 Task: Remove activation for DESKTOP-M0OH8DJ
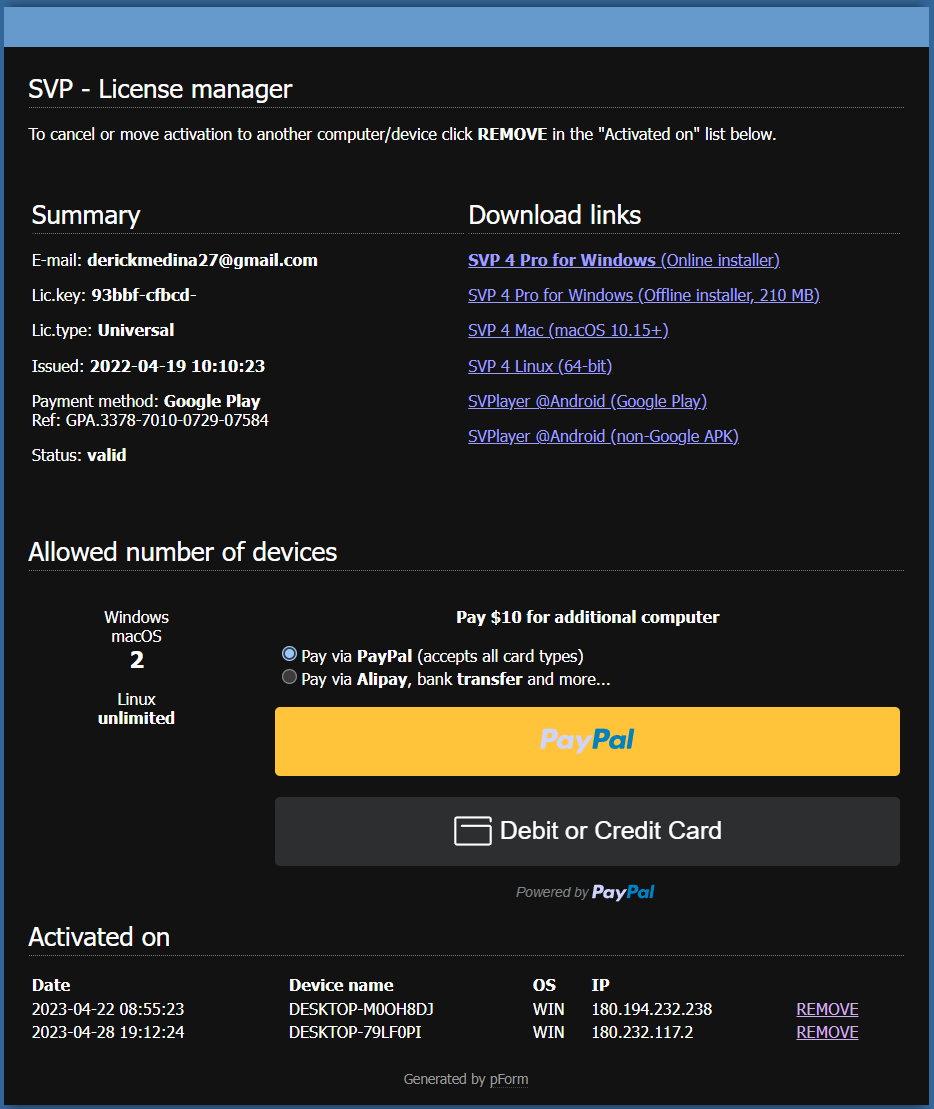[827, 1009]
